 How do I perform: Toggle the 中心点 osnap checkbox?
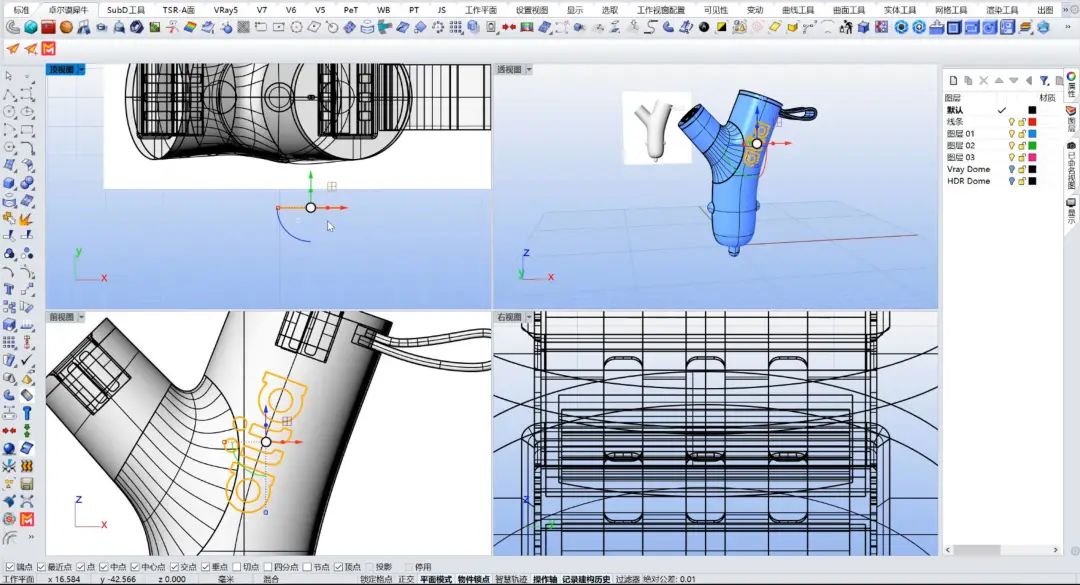135,567
